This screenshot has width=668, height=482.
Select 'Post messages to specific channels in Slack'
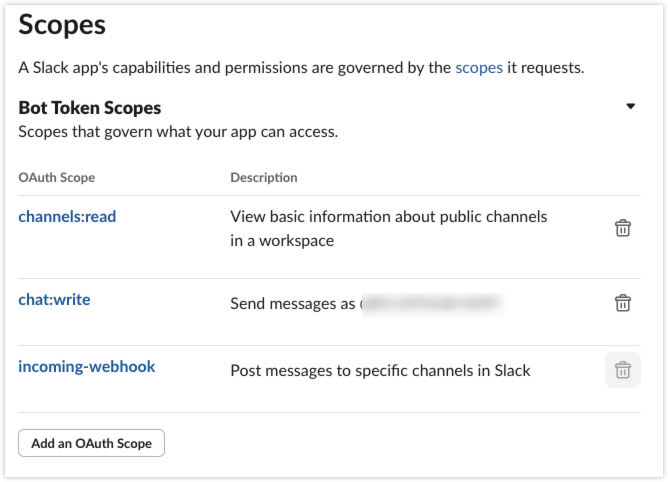coord(380,371)
